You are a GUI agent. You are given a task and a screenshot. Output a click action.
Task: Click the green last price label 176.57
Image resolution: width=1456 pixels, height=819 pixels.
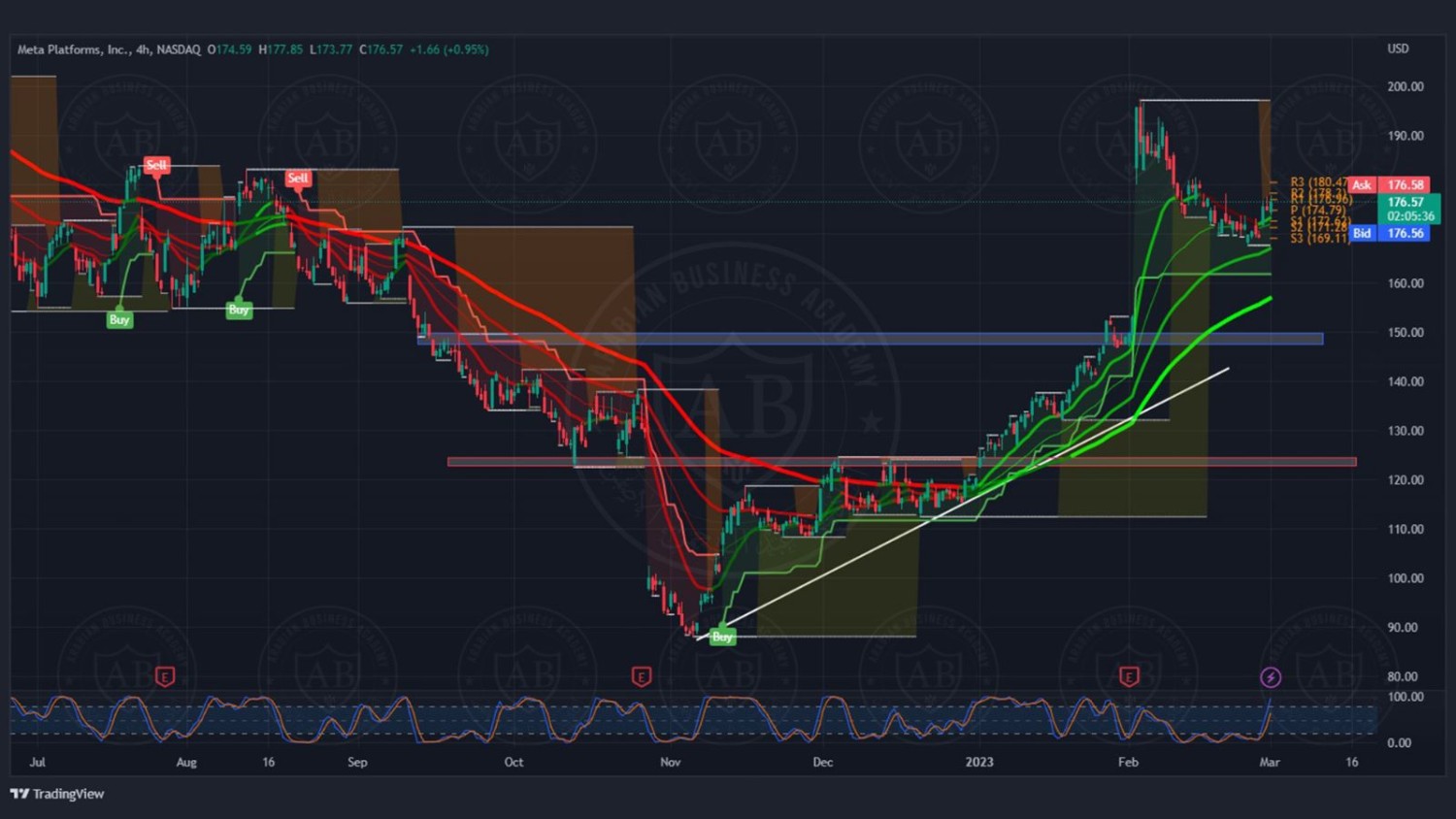pos(1406,202)
